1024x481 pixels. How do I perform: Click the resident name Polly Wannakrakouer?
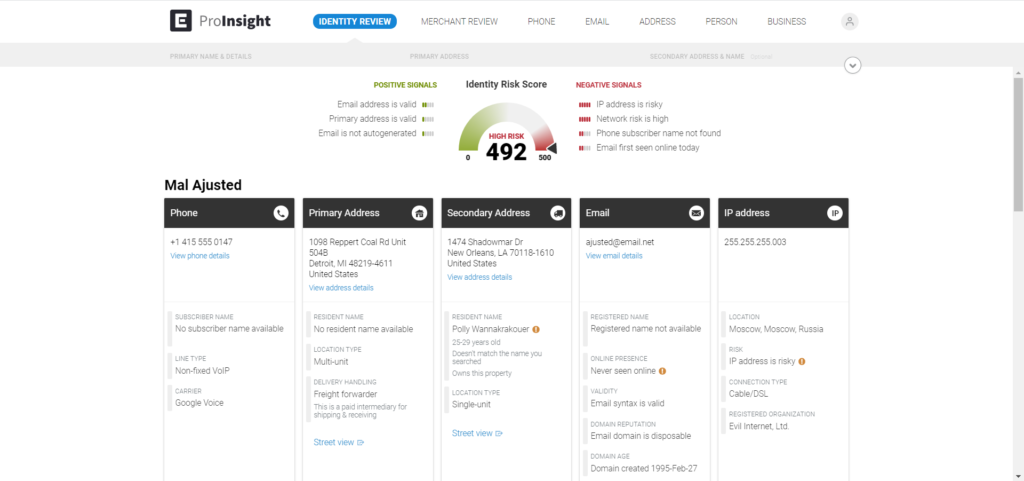point(490,330)
